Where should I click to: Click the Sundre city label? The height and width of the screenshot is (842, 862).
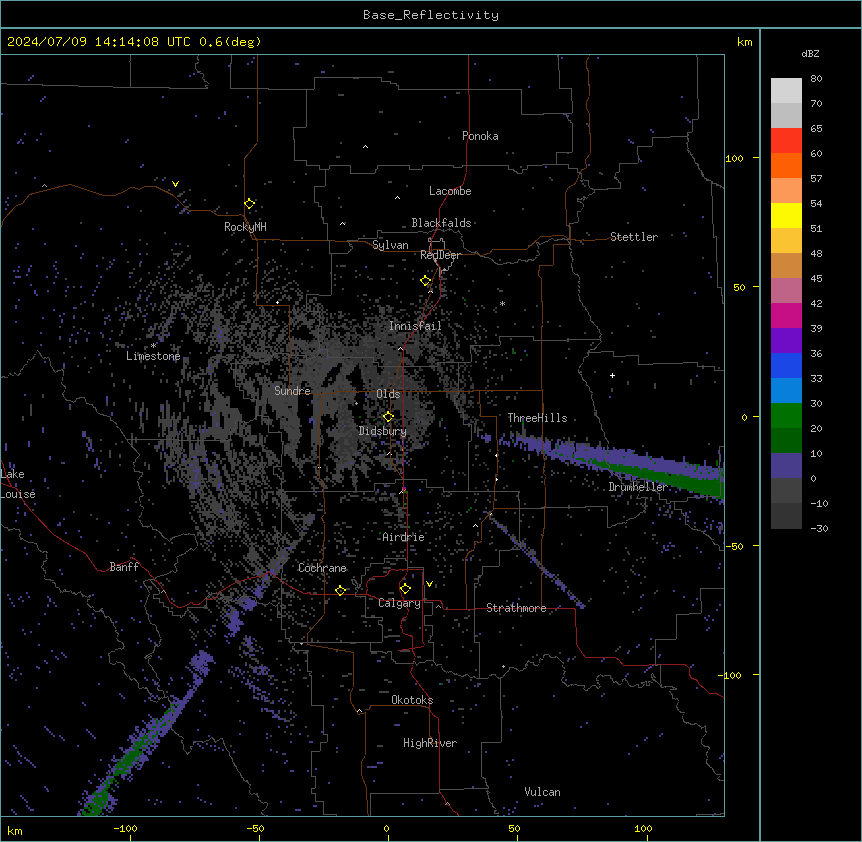pyautogui.click(x=292, y=391)
